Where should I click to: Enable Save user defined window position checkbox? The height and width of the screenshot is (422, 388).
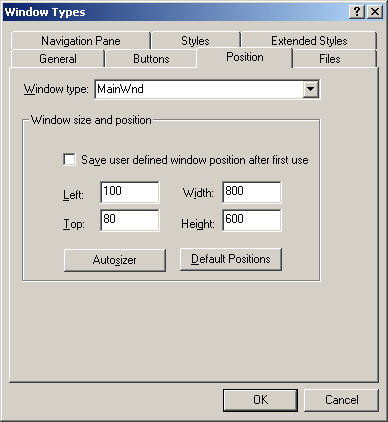69,159
